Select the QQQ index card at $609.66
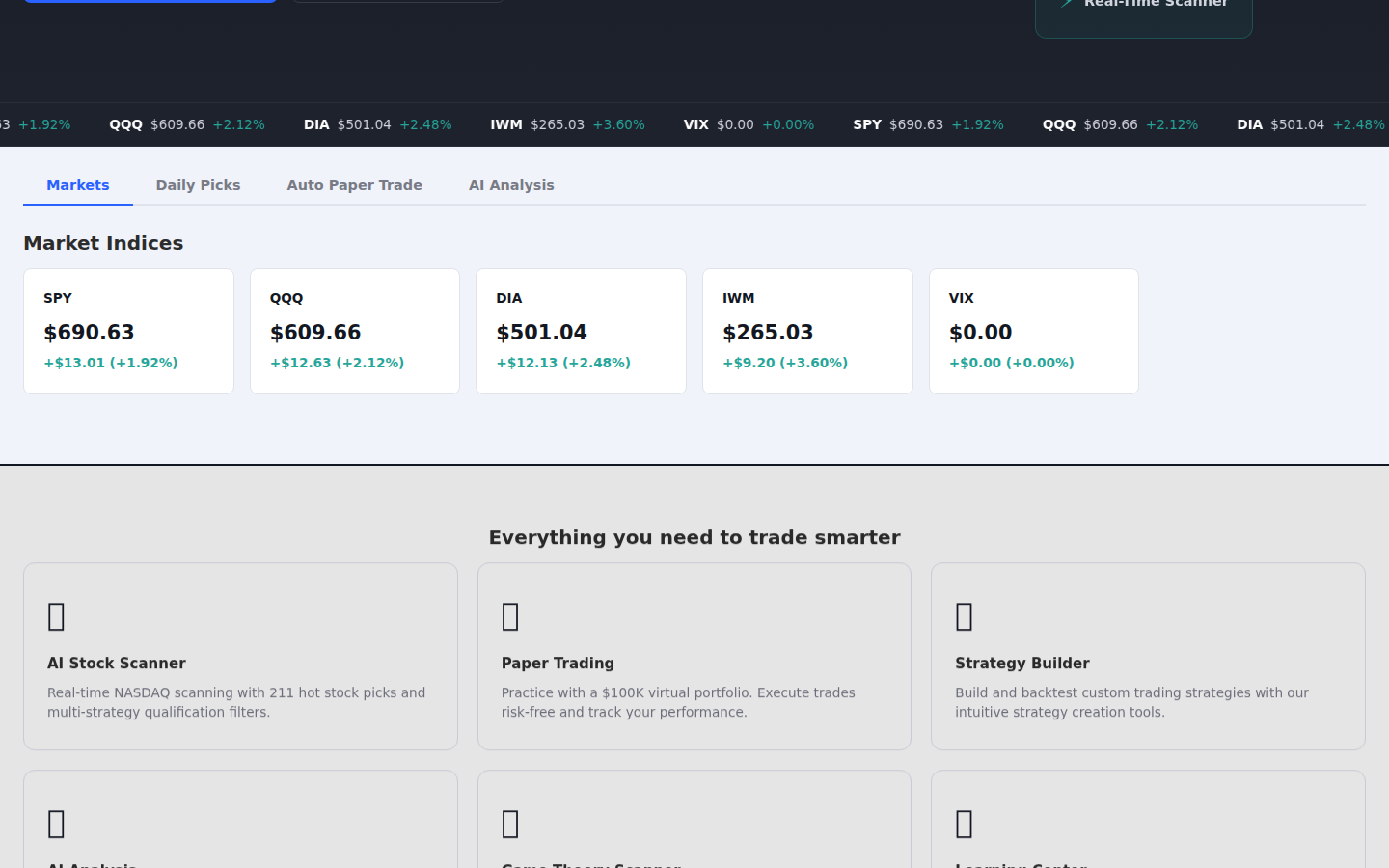The height and width of the screenshot is (868, 1389). (355, 331)
